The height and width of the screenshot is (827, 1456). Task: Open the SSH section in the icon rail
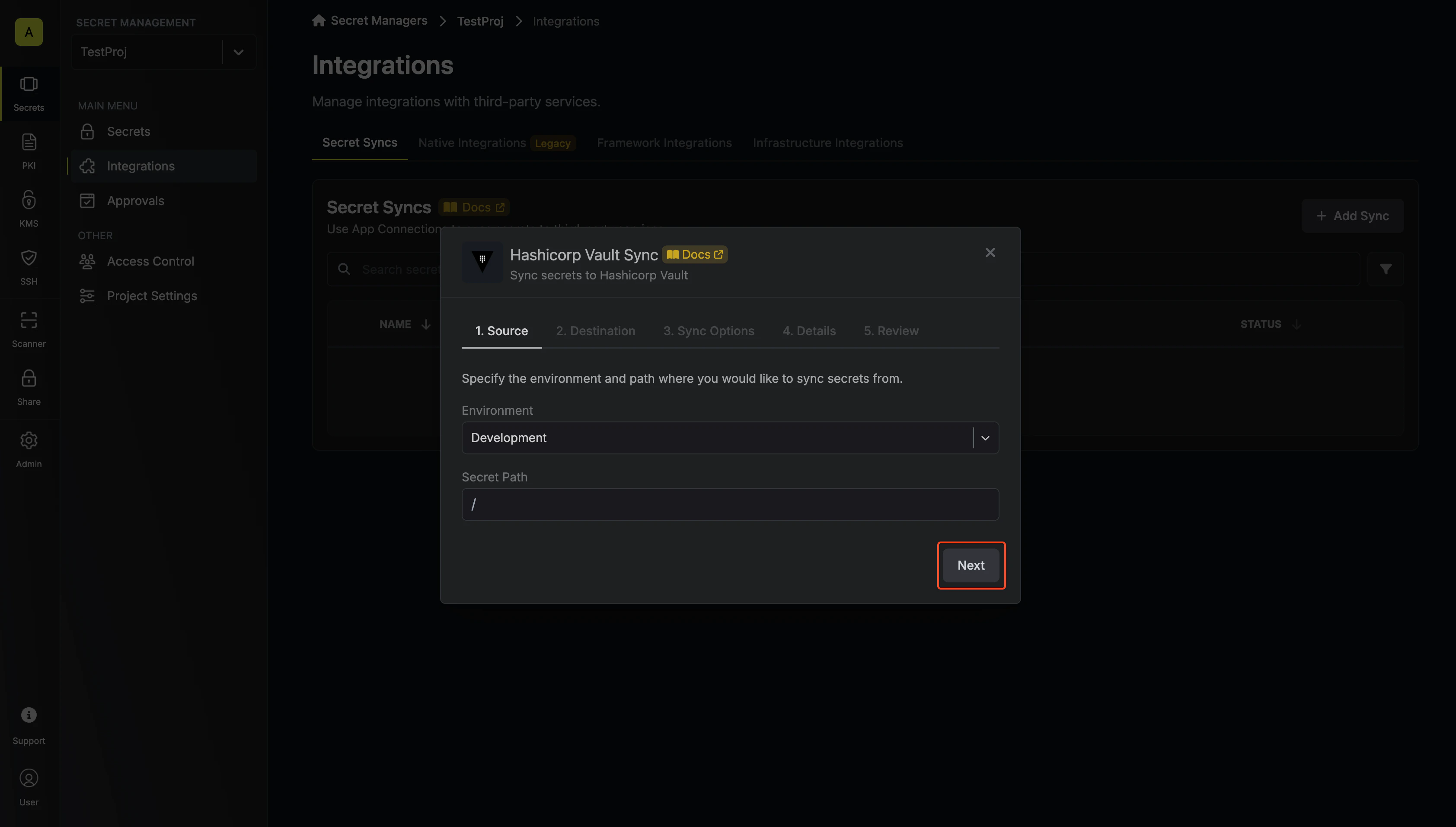point(29,267)
